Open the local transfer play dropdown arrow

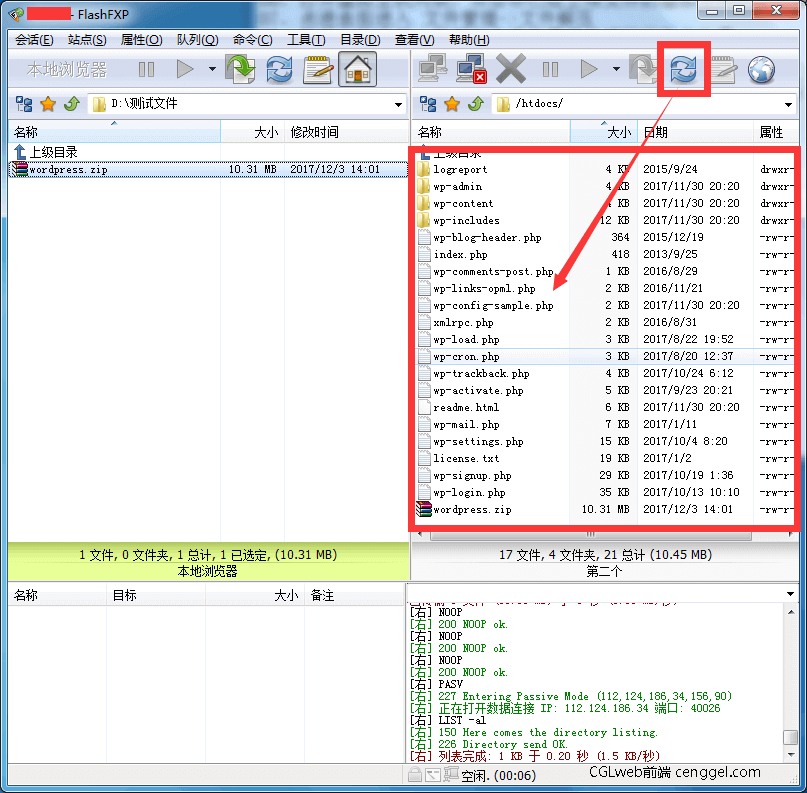[x=212, y=69]
